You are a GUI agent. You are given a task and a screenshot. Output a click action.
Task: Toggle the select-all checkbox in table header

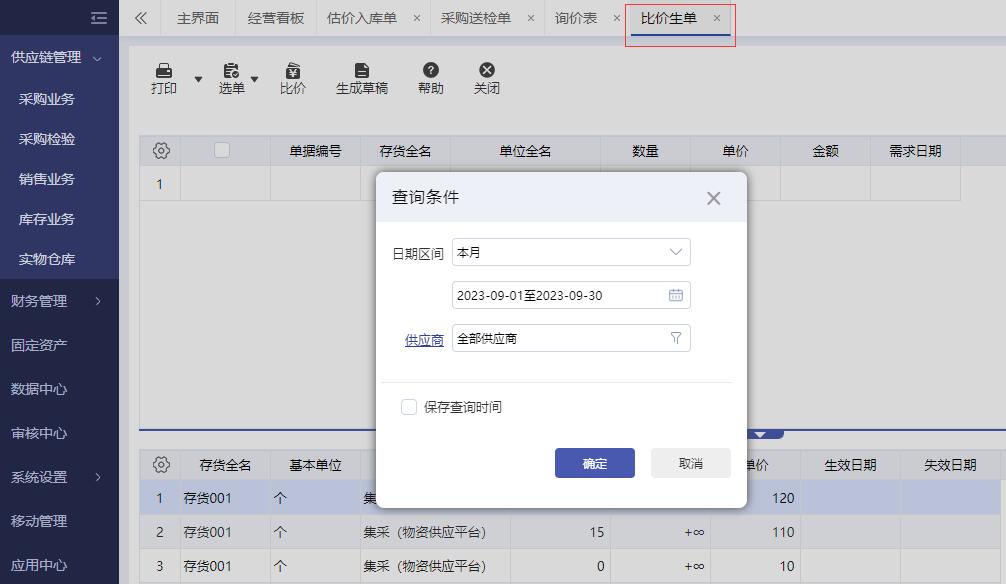point(222,150)
